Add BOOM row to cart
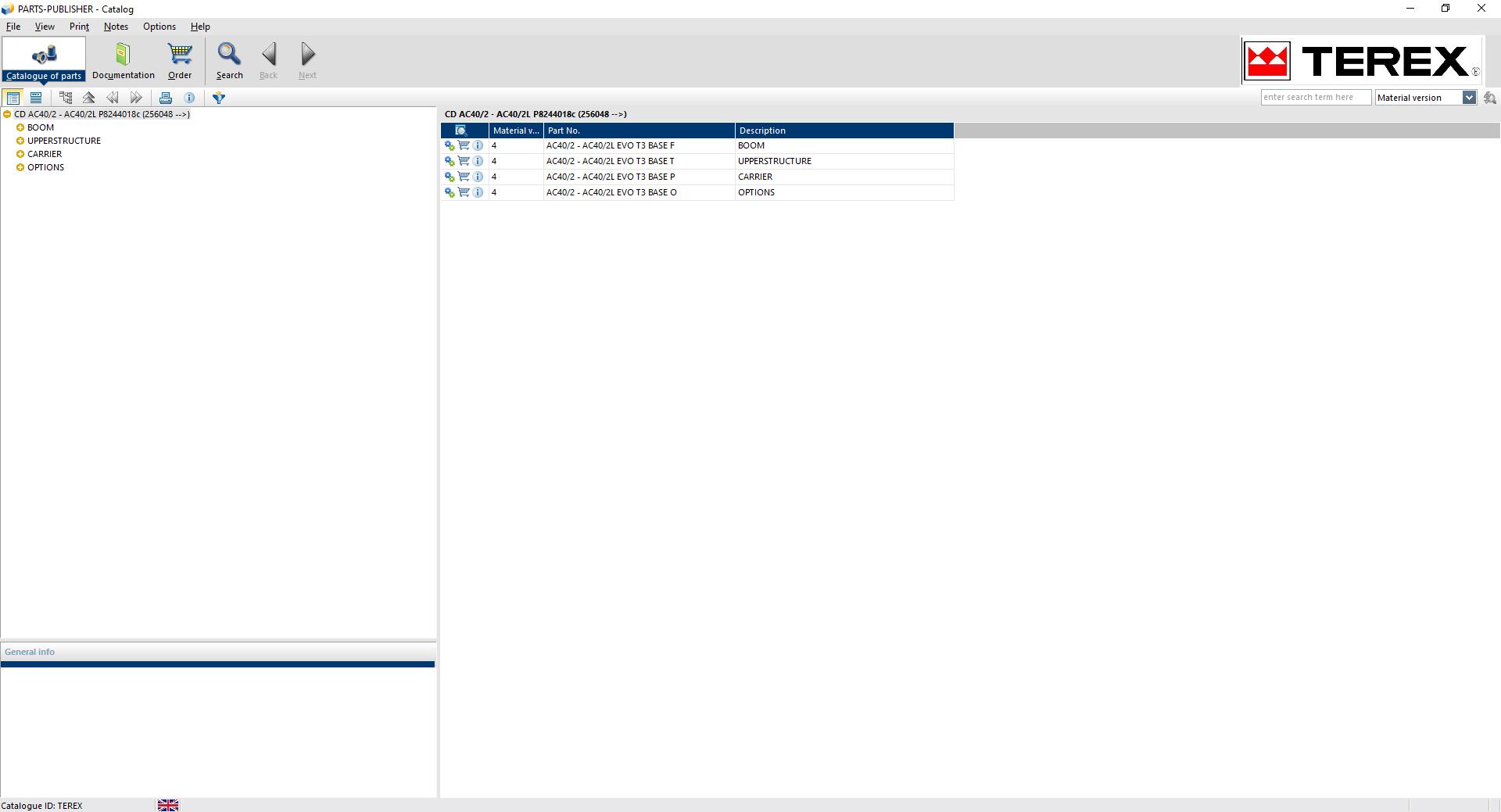The width and height of the screenshot is (1501, 812). tap(464, 145)
